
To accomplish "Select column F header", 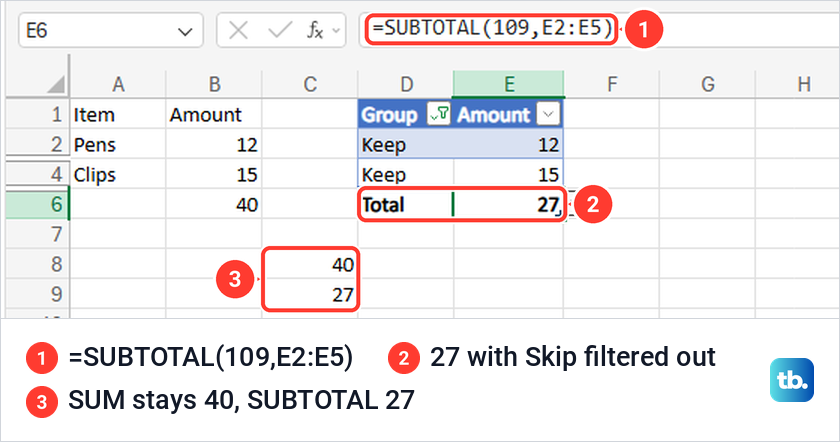I will tap(611, 84).
